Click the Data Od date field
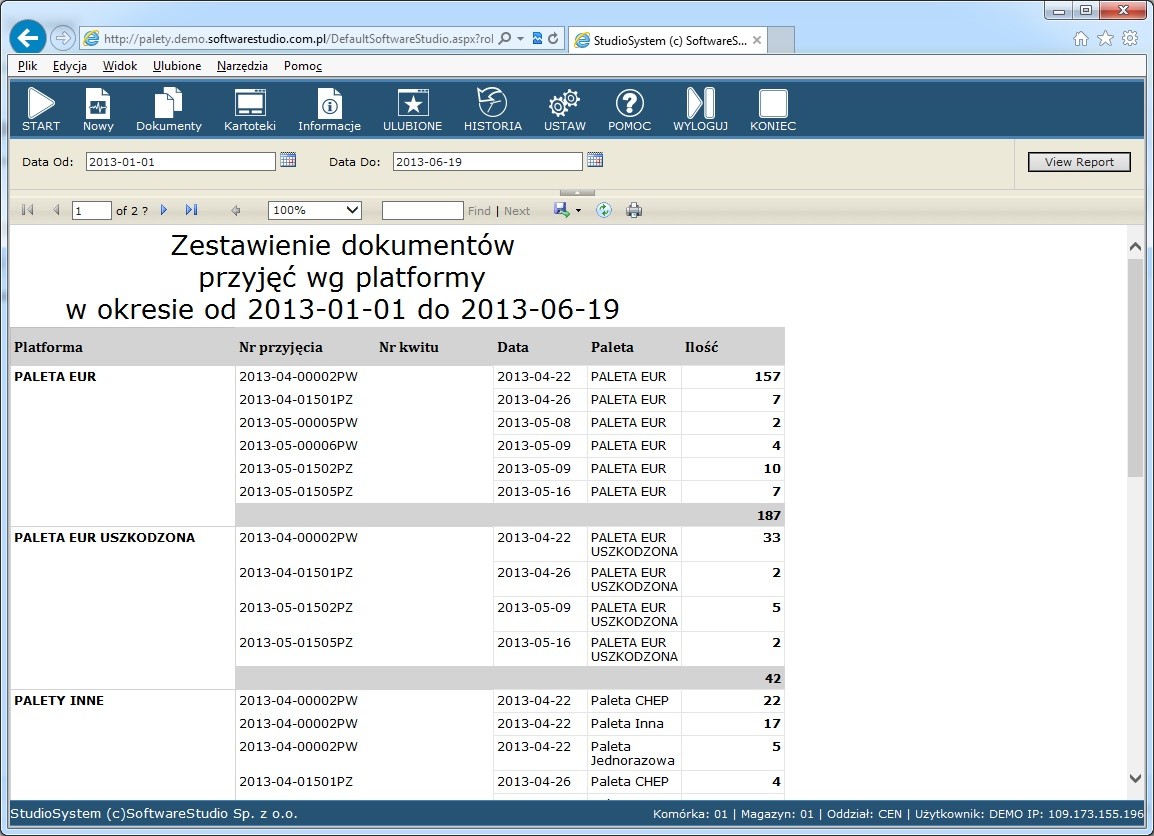The width and height of the screenshot is (1154, 836). click(180, 161)
